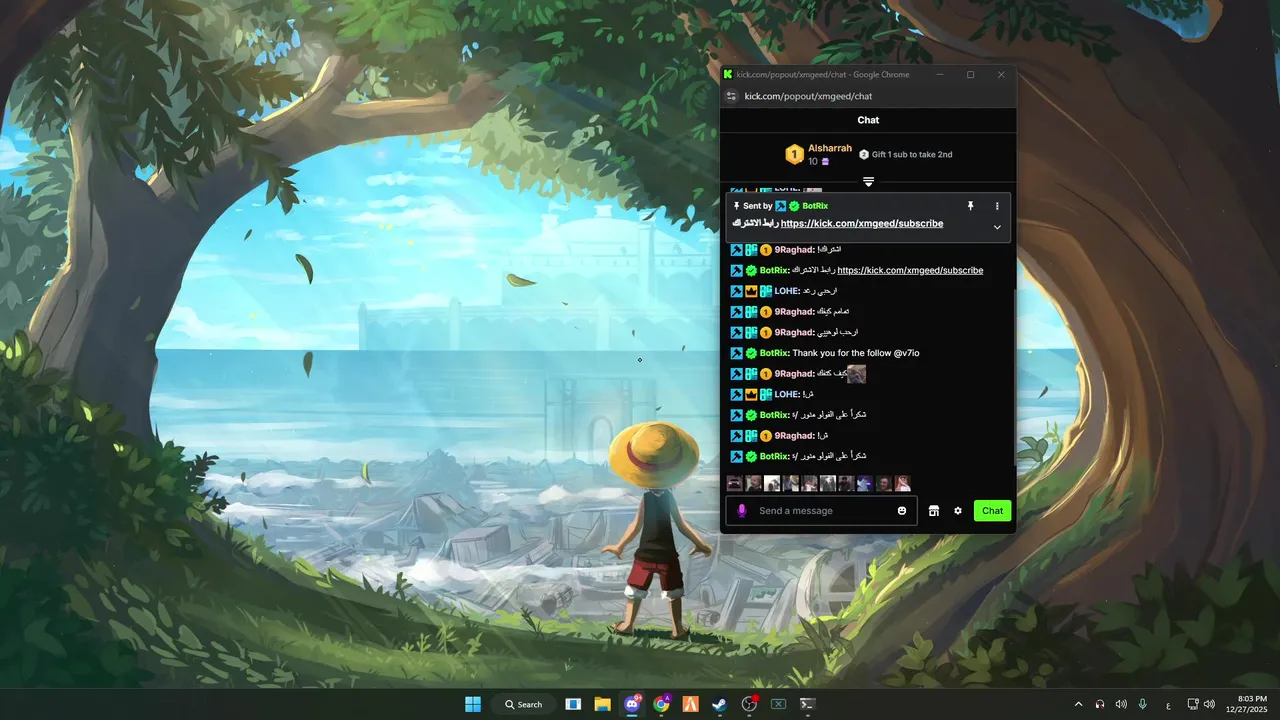Open the Terminal icon in the taskbar
Screen dimensions: 1280x720
(807, 704)
